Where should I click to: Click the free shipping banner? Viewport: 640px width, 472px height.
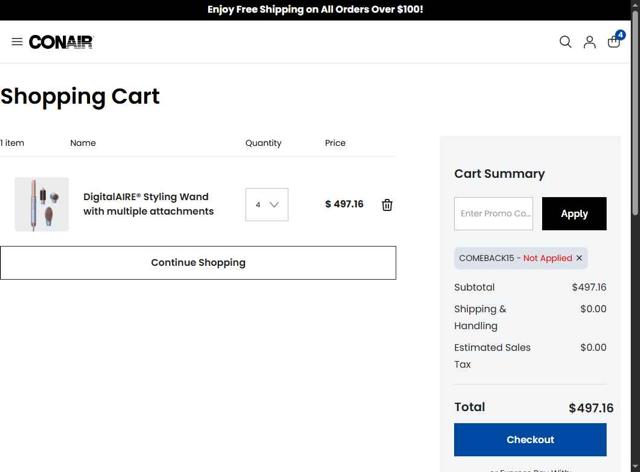point(315,9)
